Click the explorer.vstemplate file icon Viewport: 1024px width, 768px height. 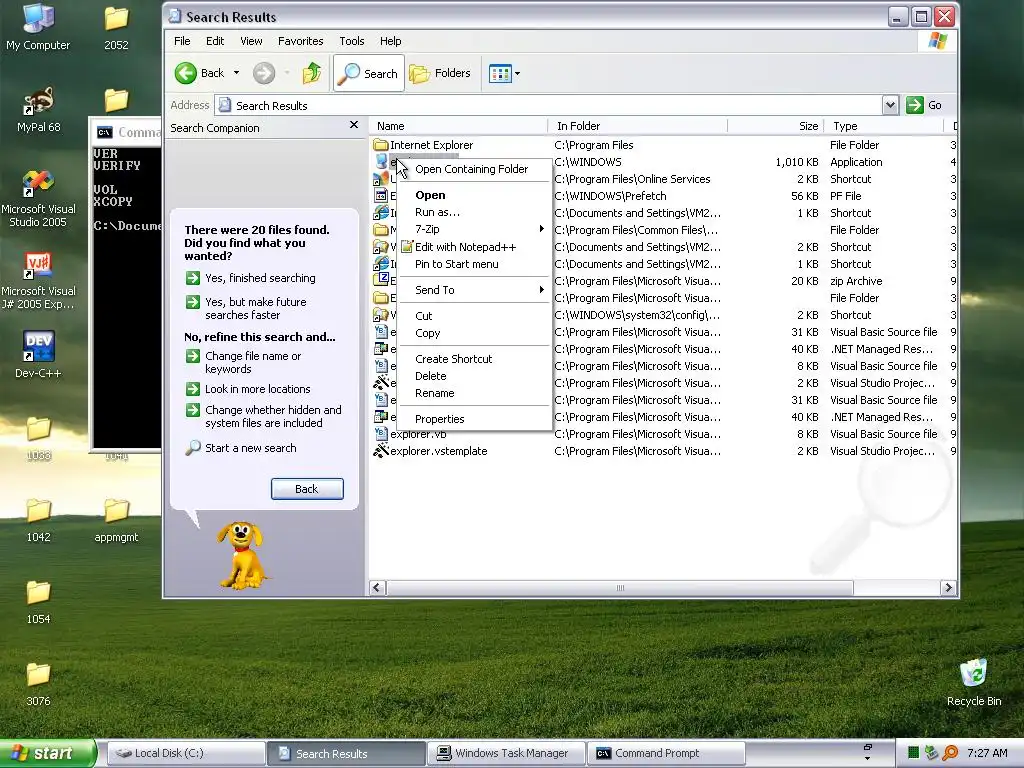click(x=381, y=451)
